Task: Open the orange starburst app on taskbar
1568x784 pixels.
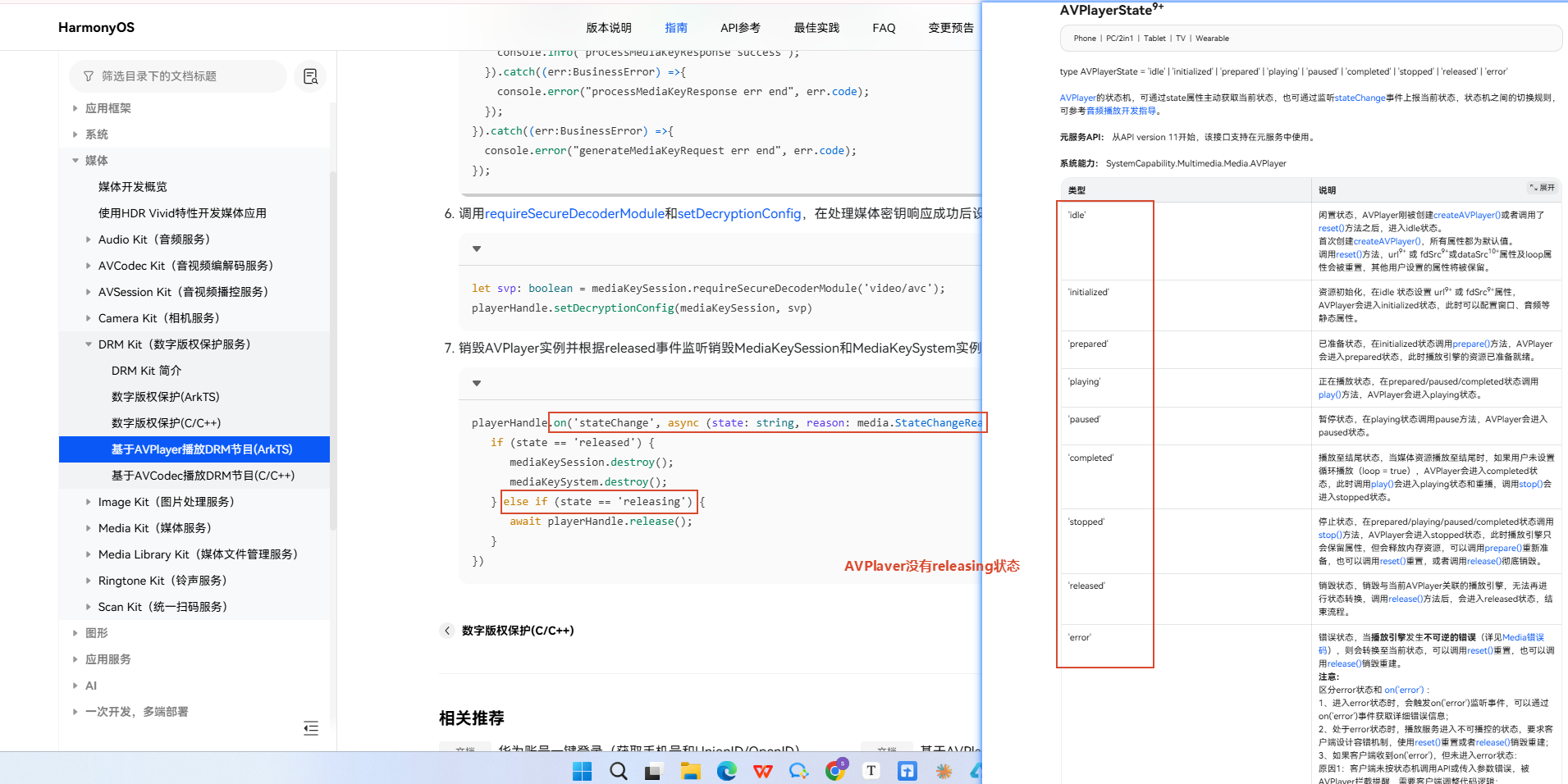Action: pyautogui.click(x=944, y=771)
